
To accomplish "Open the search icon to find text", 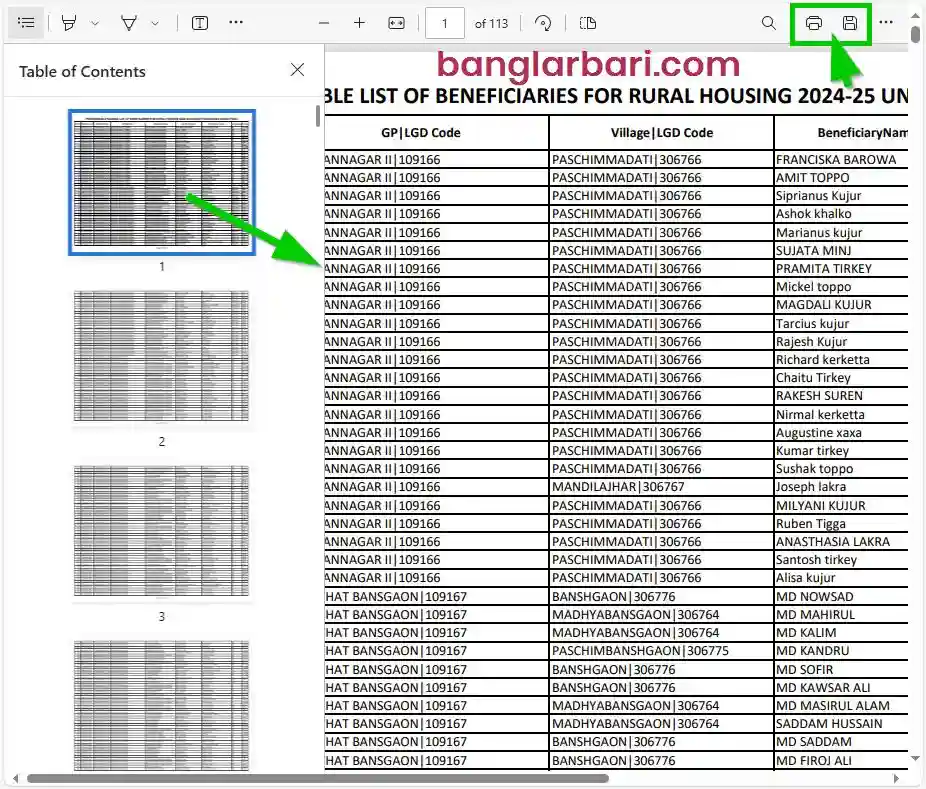I will coord(768,22).
